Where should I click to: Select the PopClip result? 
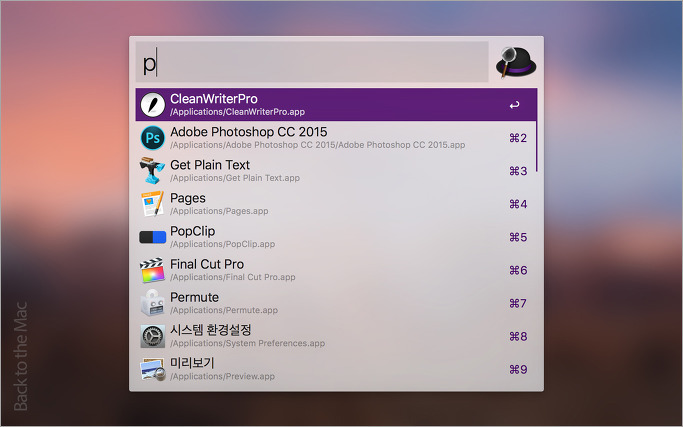click(336, 237)
